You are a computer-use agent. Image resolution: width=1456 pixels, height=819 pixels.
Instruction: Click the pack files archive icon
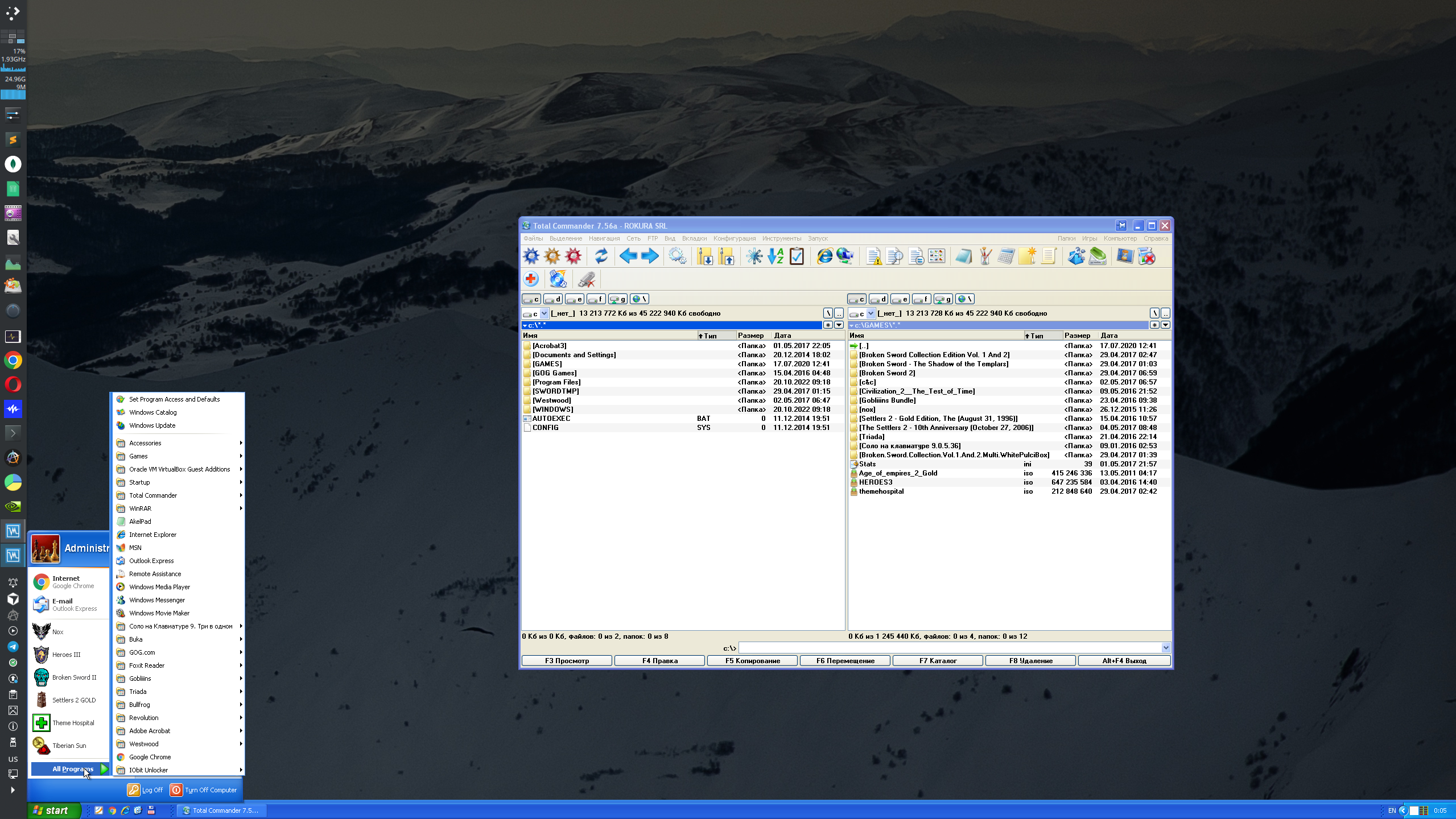(705, 257)
